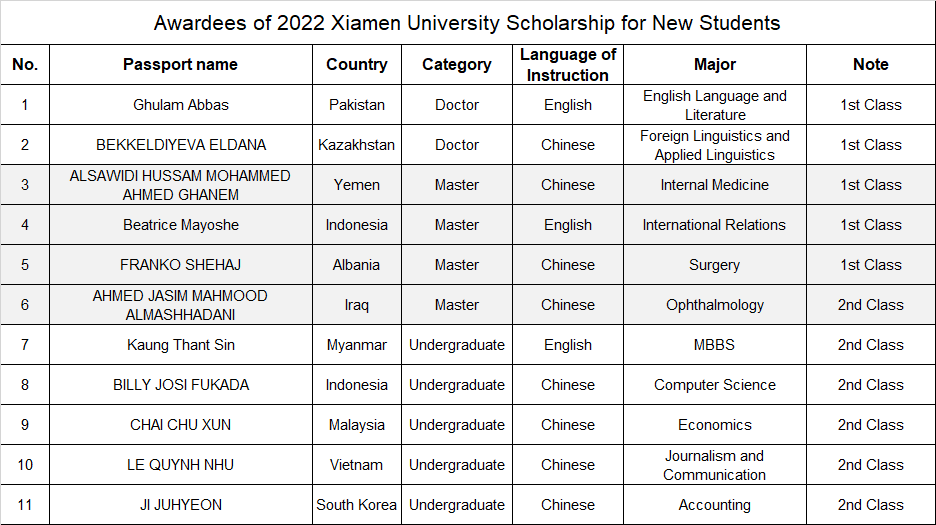Select the "LE QUYNH NHU" name cell

point(180,465)
